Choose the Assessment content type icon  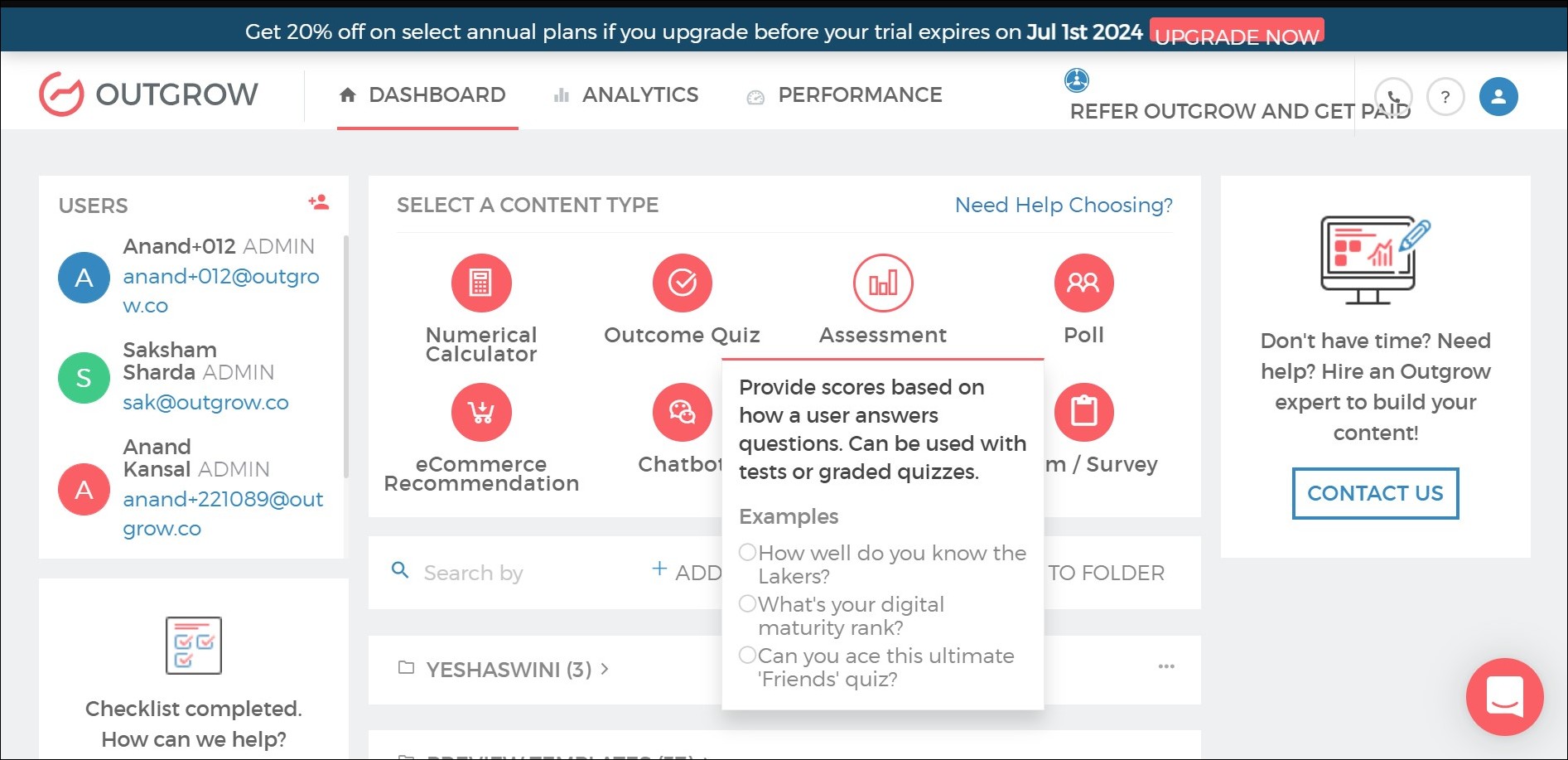click(883, 283)
